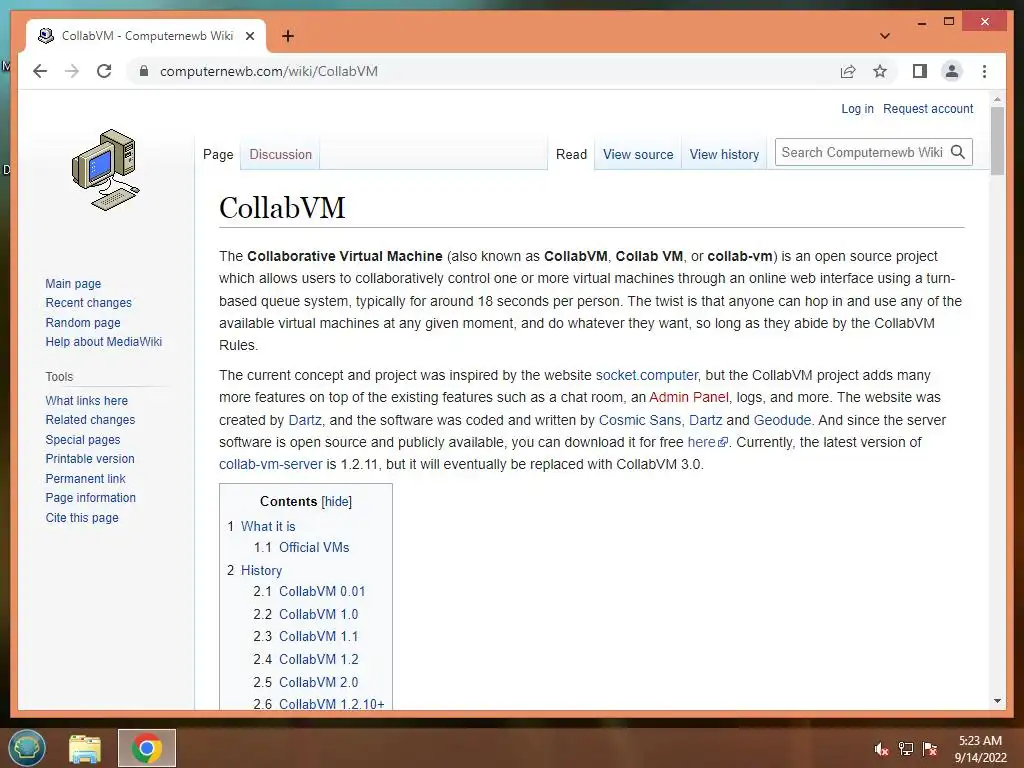Click Printable version link
The width and height of the screenshot is (1024, 768).
(x=89, y=458)
